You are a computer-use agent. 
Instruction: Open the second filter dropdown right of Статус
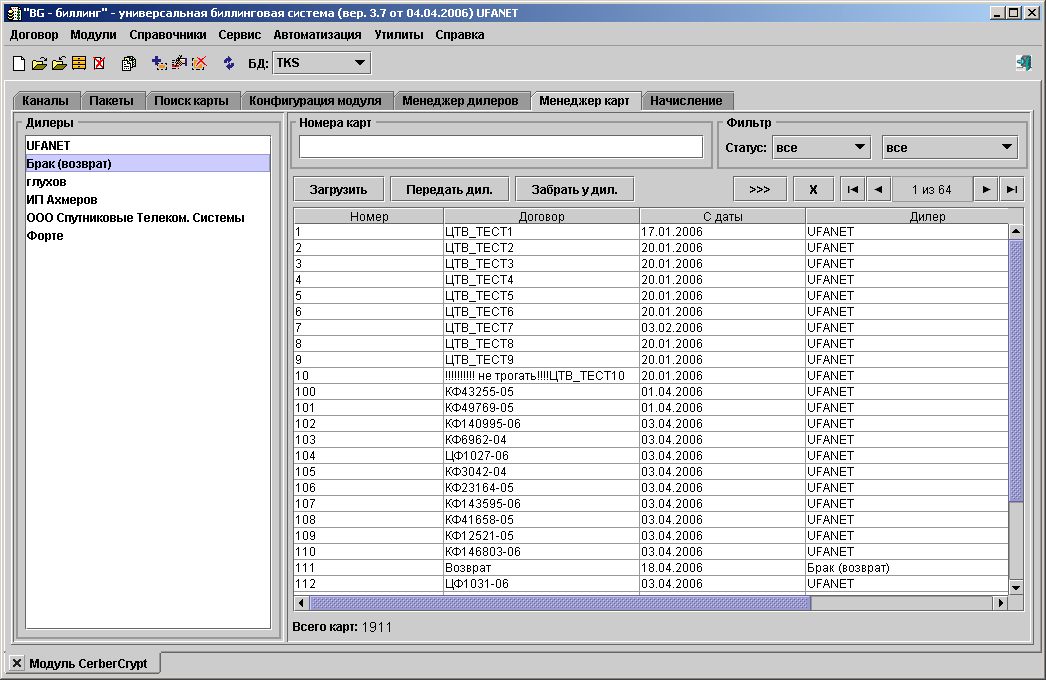[949, 148]
